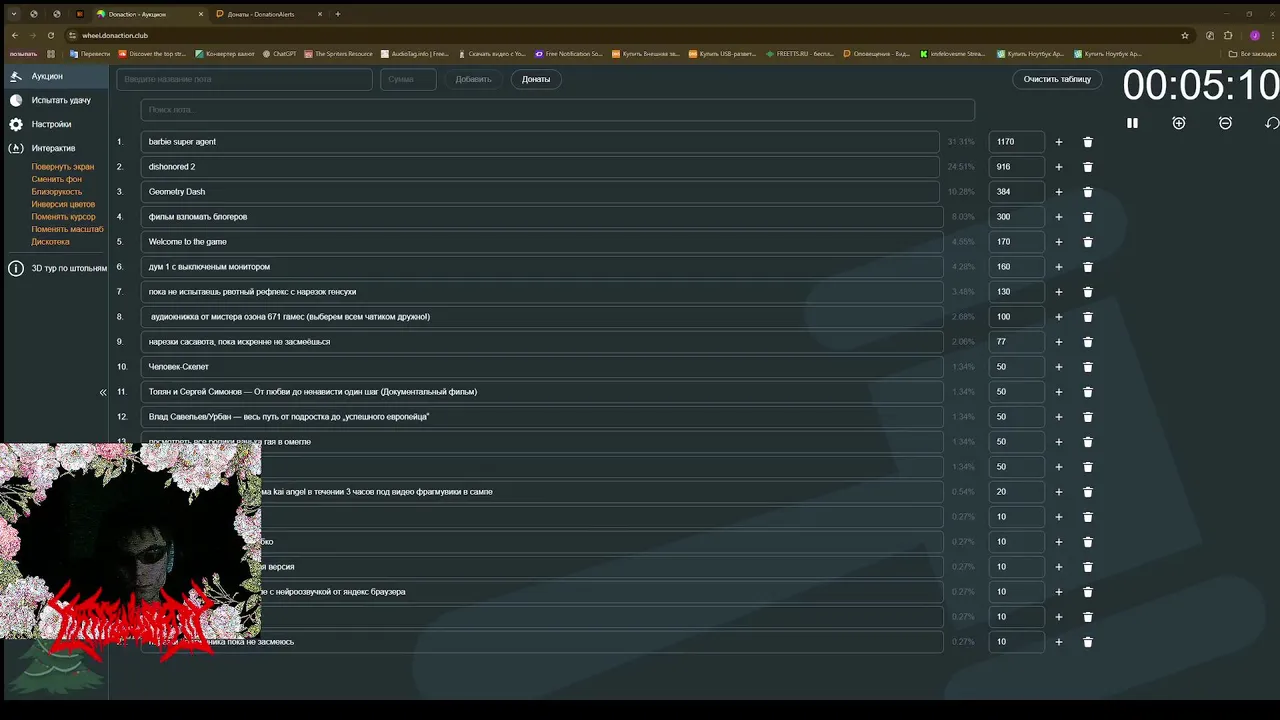The height and width of the screenshot is (720, 1280).
Task: Reload the browser page
Action: [51, 35]
